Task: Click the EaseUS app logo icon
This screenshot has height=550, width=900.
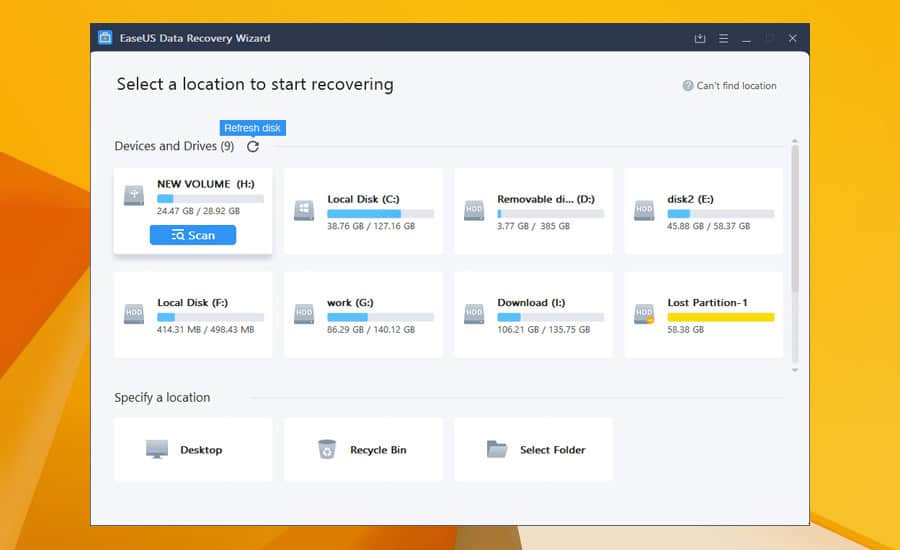Action: 105,38
